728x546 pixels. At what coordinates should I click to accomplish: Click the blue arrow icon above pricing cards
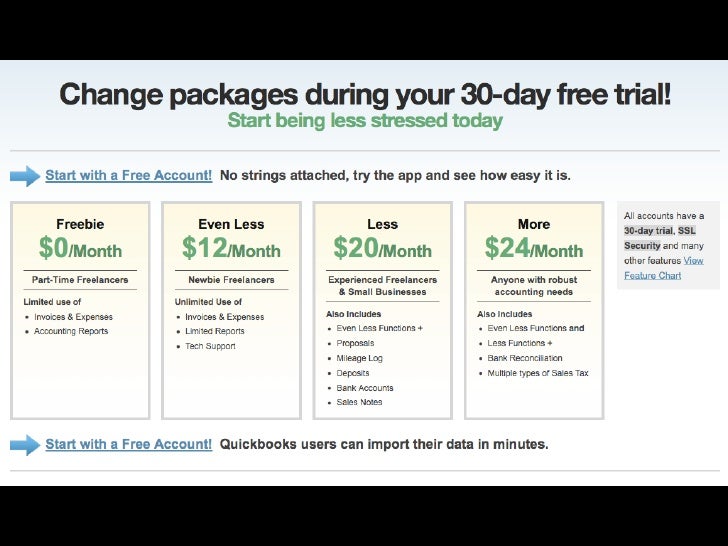25,176
